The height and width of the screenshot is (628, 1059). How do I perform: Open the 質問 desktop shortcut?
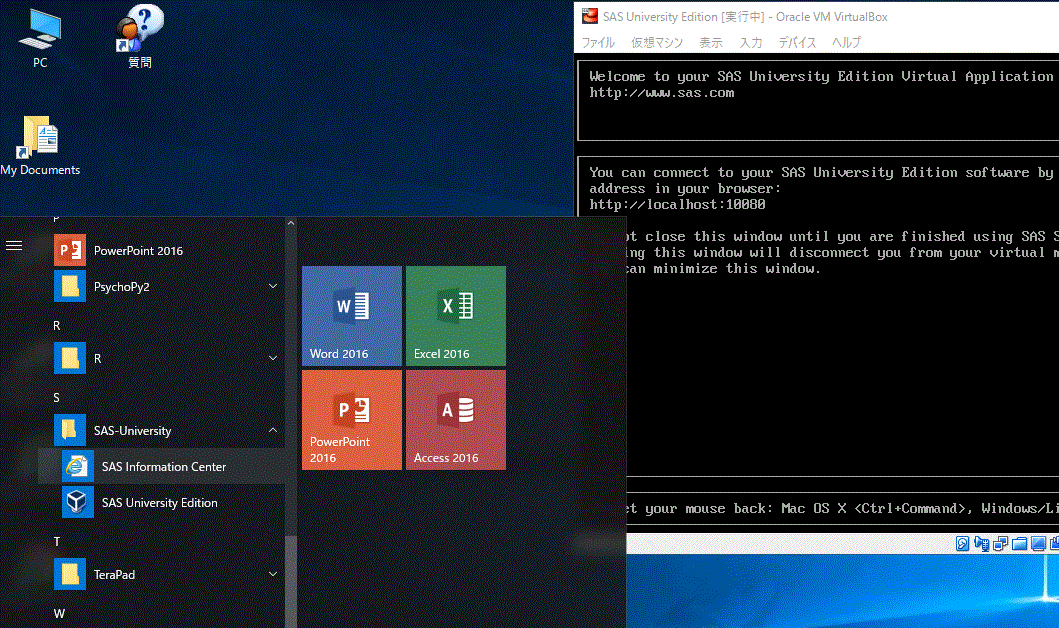coord(140,37)
